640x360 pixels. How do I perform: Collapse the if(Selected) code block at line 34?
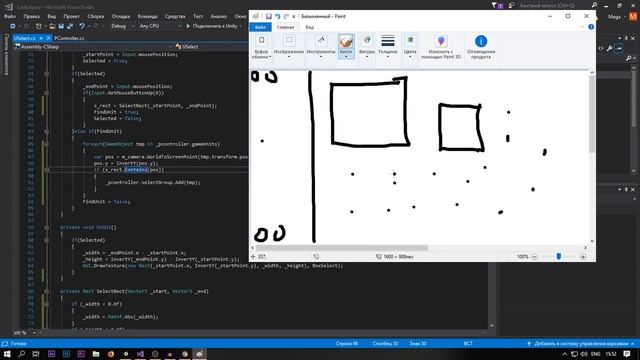[47, 74]
